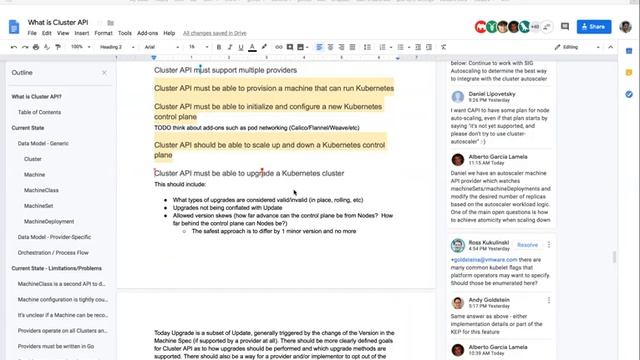Image resolution: width=640 pixels, height=360 pixels.
Task: Open the insert image dropdown
Action: click(302, 47)
